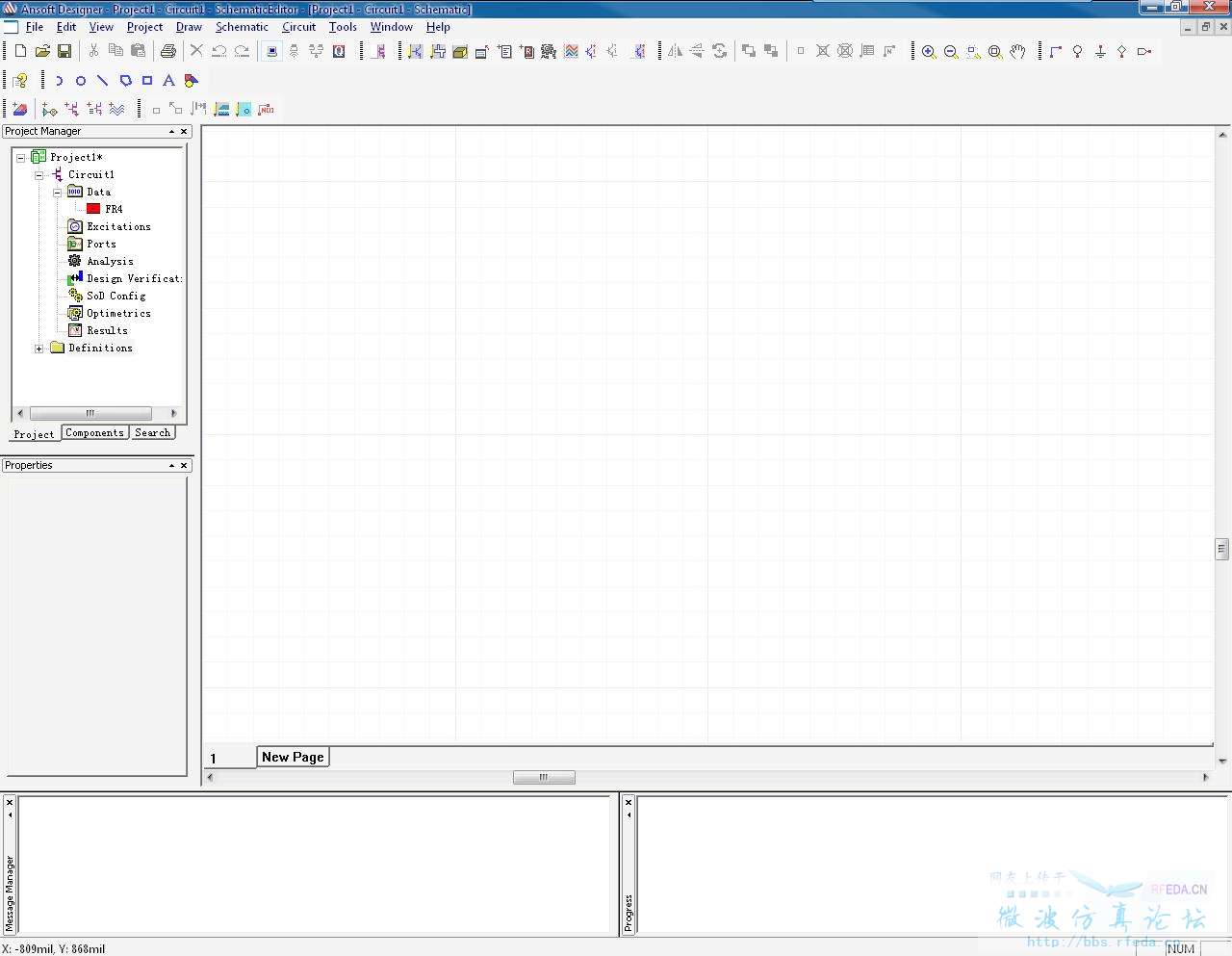
Task: Click the context help question icon
Action: [x=20, y=81]
